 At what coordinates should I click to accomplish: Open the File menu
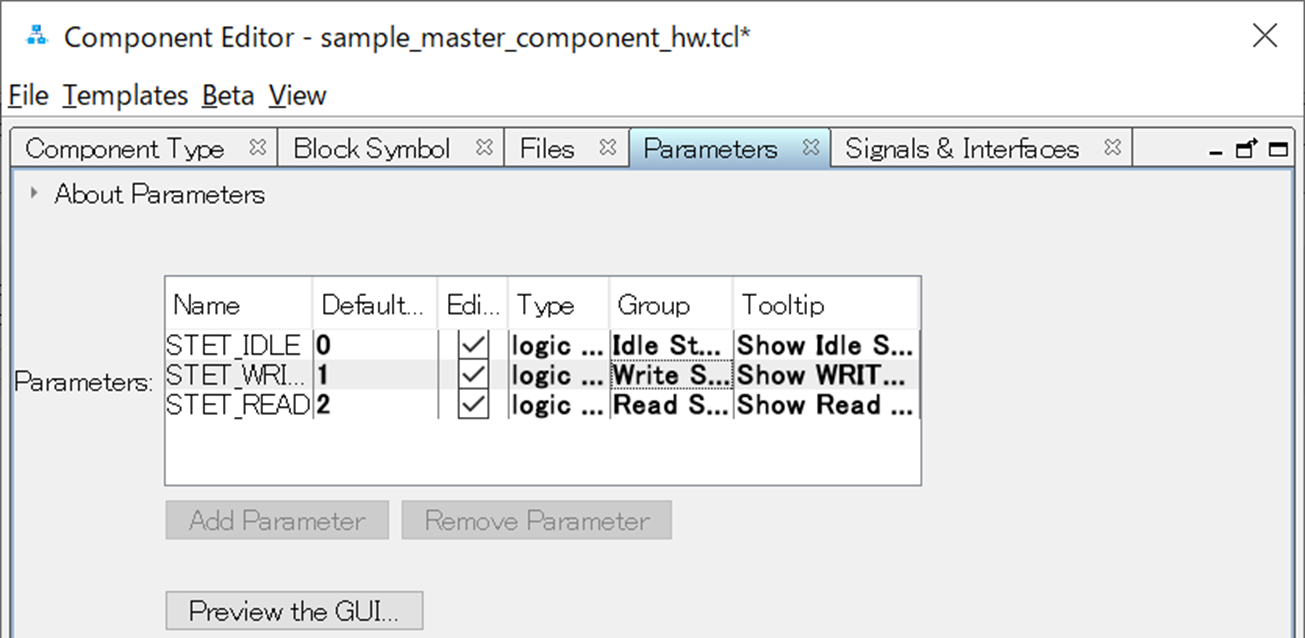[x=28, y=96]
